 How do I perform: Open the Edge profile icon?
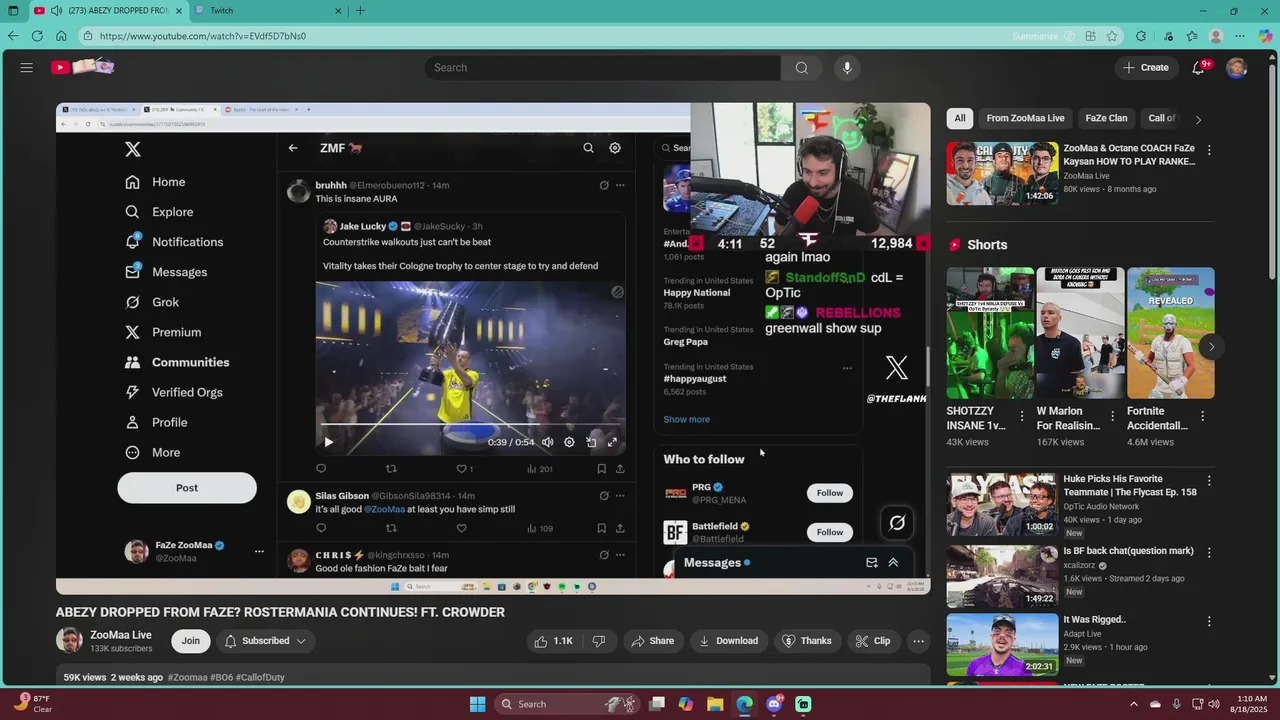tap(1216, 36)
